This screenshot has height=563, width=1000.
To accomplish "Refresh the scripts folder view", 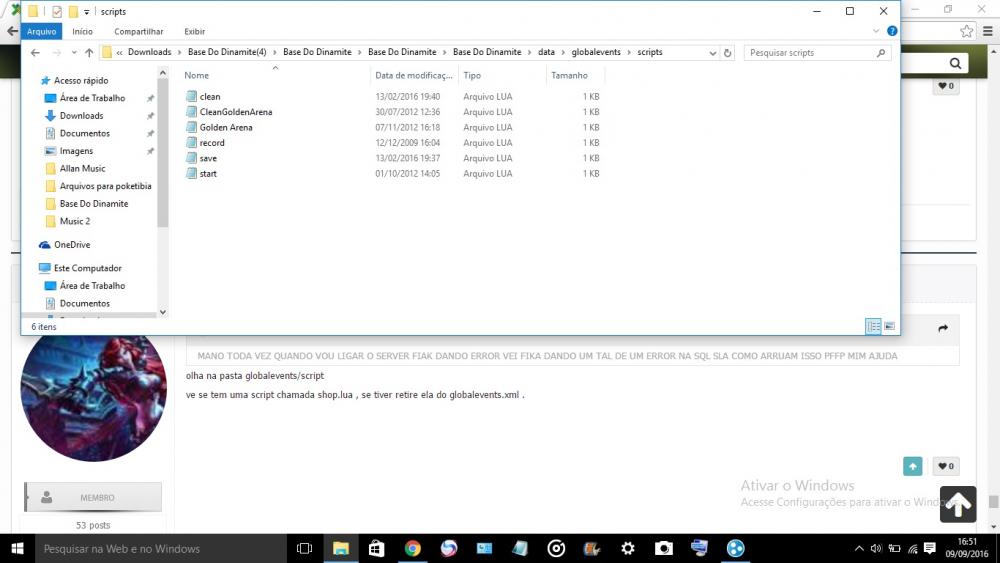I will point(728,53).
